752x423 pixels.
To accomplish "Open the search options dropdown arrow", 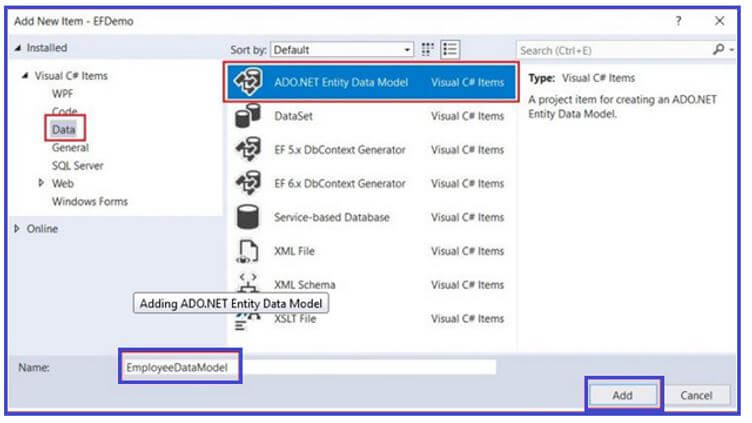I will tap(731, 49).
